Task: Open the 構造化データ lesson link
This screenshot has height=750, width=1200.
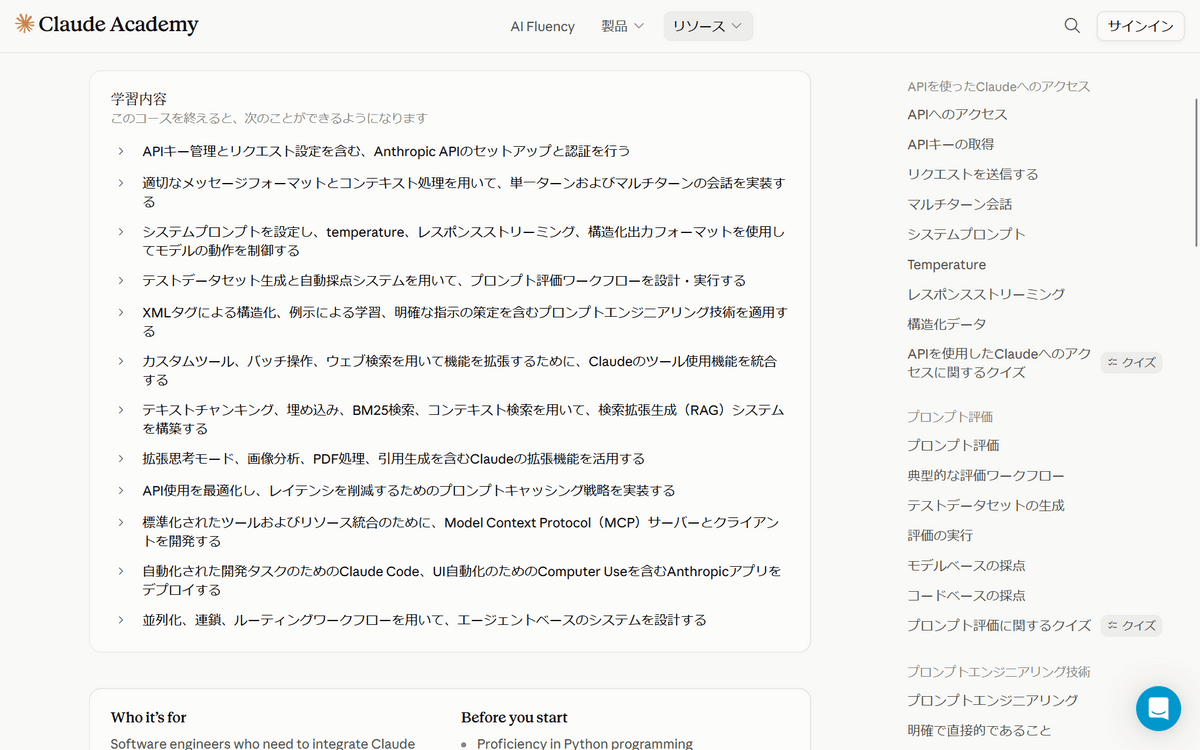Action: pyautogui.click(x=946, y=324)
